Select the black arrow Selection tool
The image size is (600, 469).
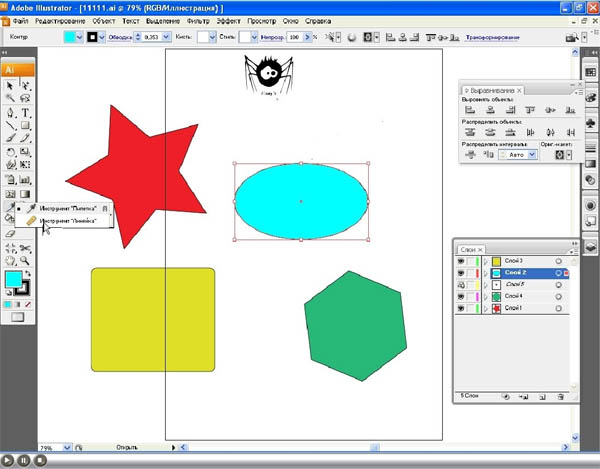pos(11,86)
